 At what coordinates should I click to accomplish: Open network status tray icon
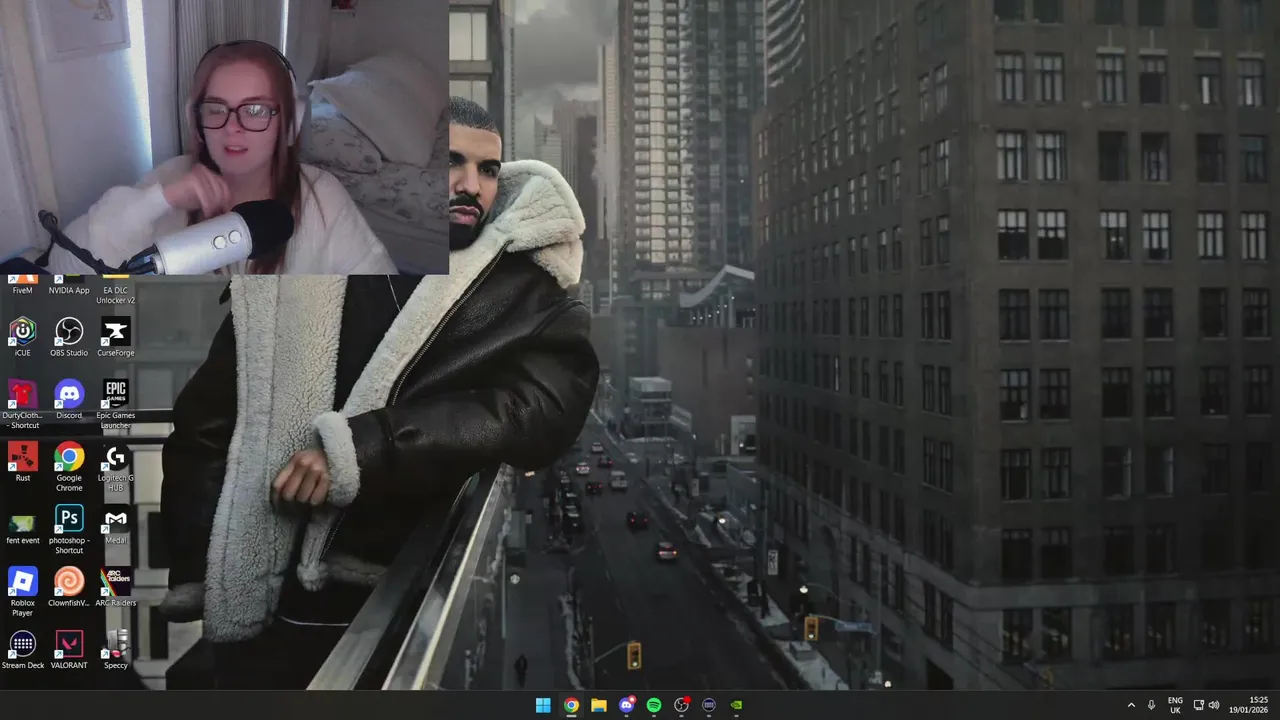pyautogui.click(x=1199, y=705)
